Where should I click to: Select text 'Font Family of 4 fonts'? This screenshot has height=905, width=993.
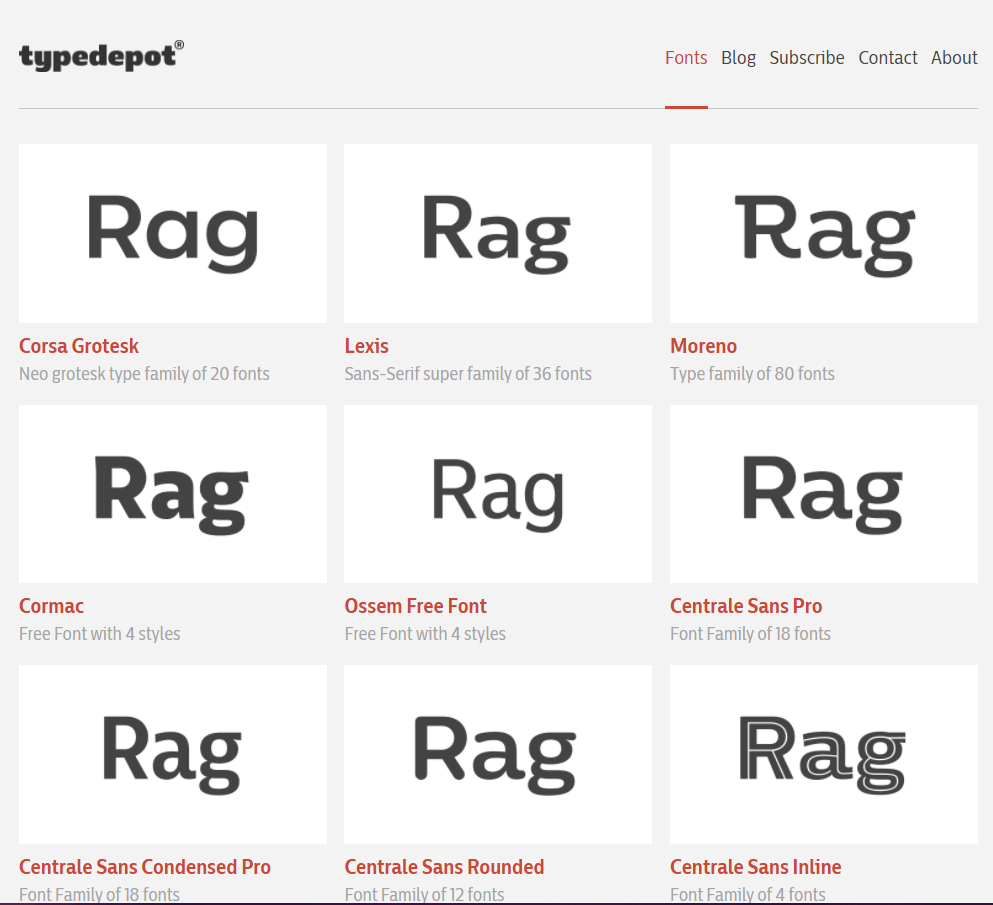[748, 894]
